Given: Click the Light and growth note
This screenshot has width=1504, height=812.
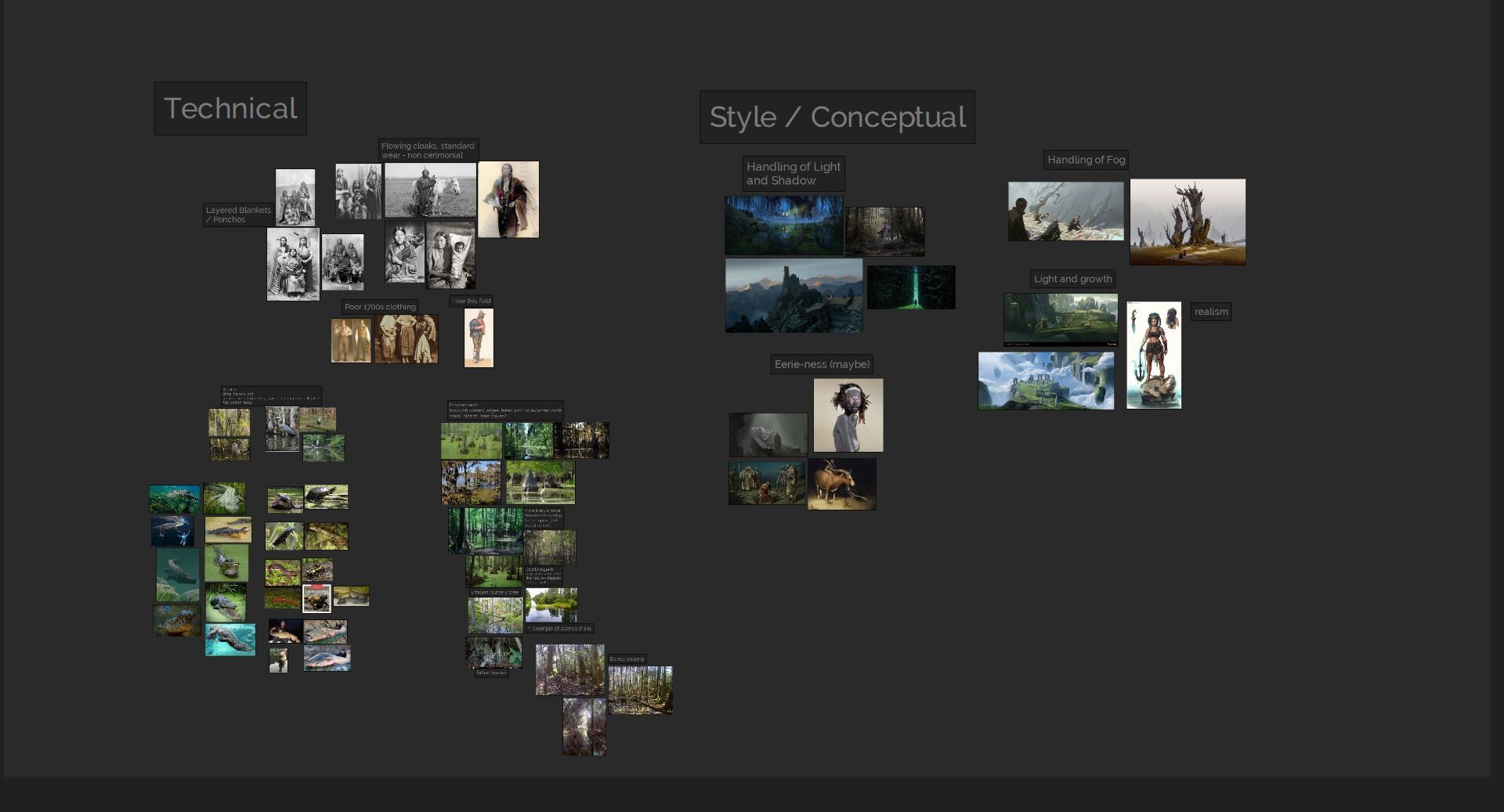Looking at the screenshot, I should 1073,279.
